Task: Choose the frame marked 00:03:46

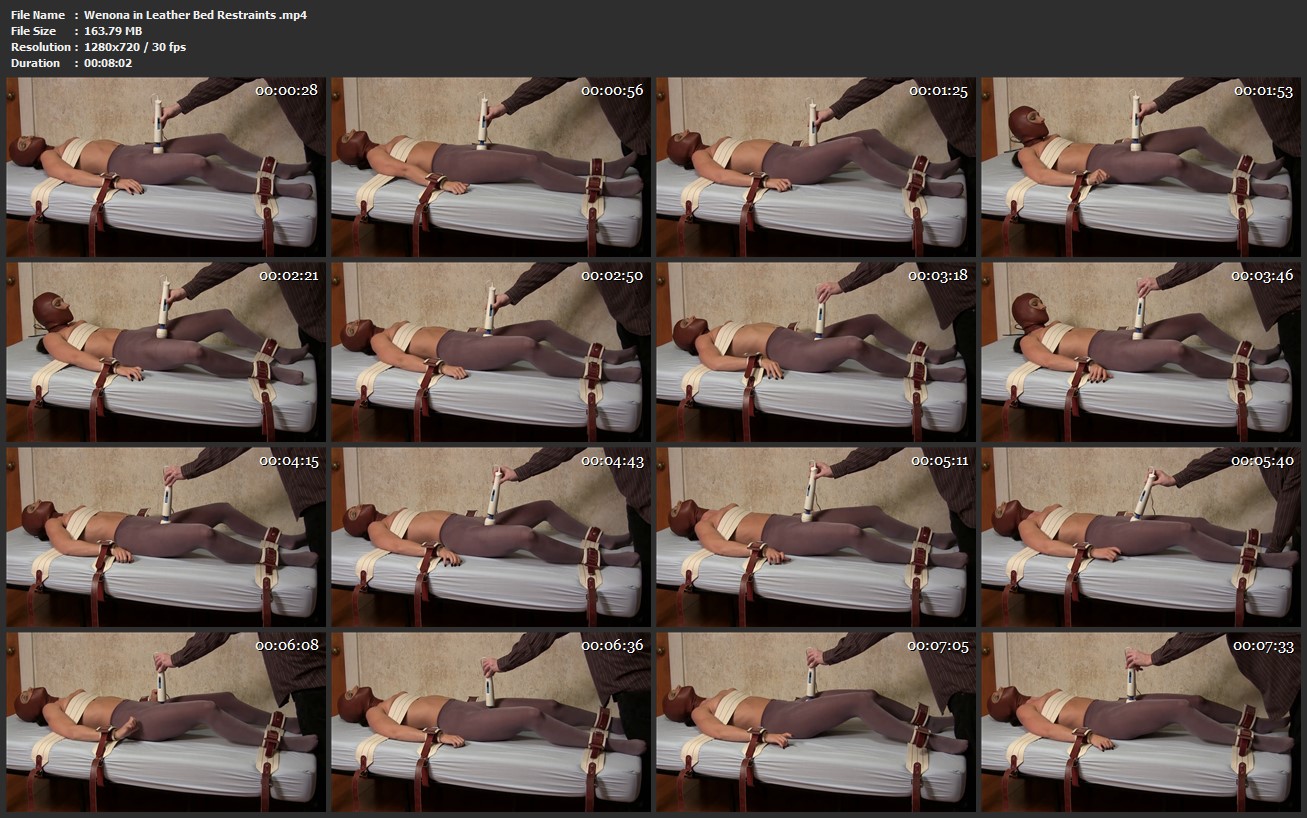Action: pyautogui.click(x=1141, y=353)
